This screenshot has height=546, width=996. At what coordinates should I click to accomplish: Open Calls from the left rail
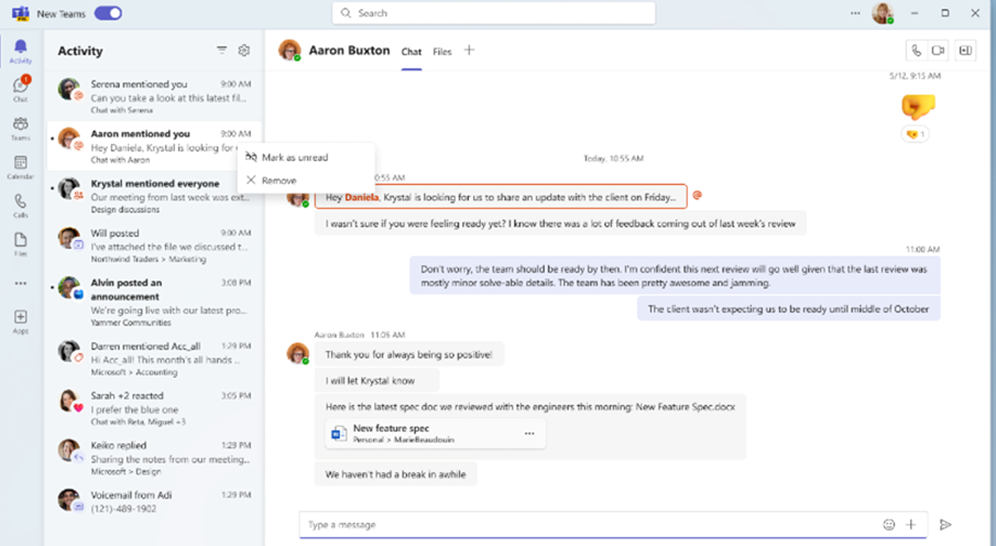(20, 206)
